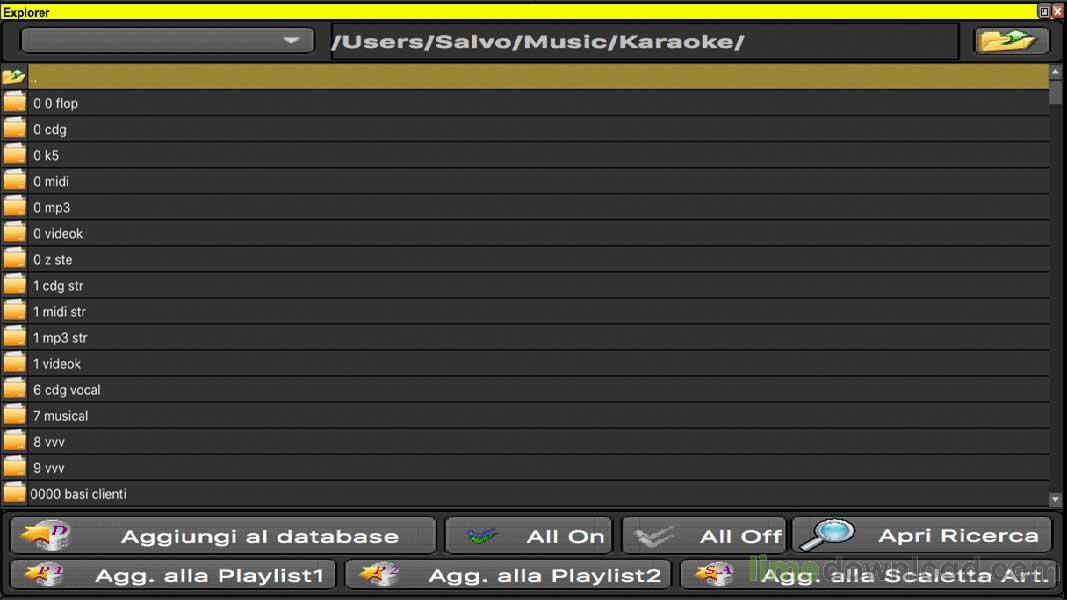1067x600 pixels.
Task: Click folder icon of '7 musical'
Action: pos(14,415)
